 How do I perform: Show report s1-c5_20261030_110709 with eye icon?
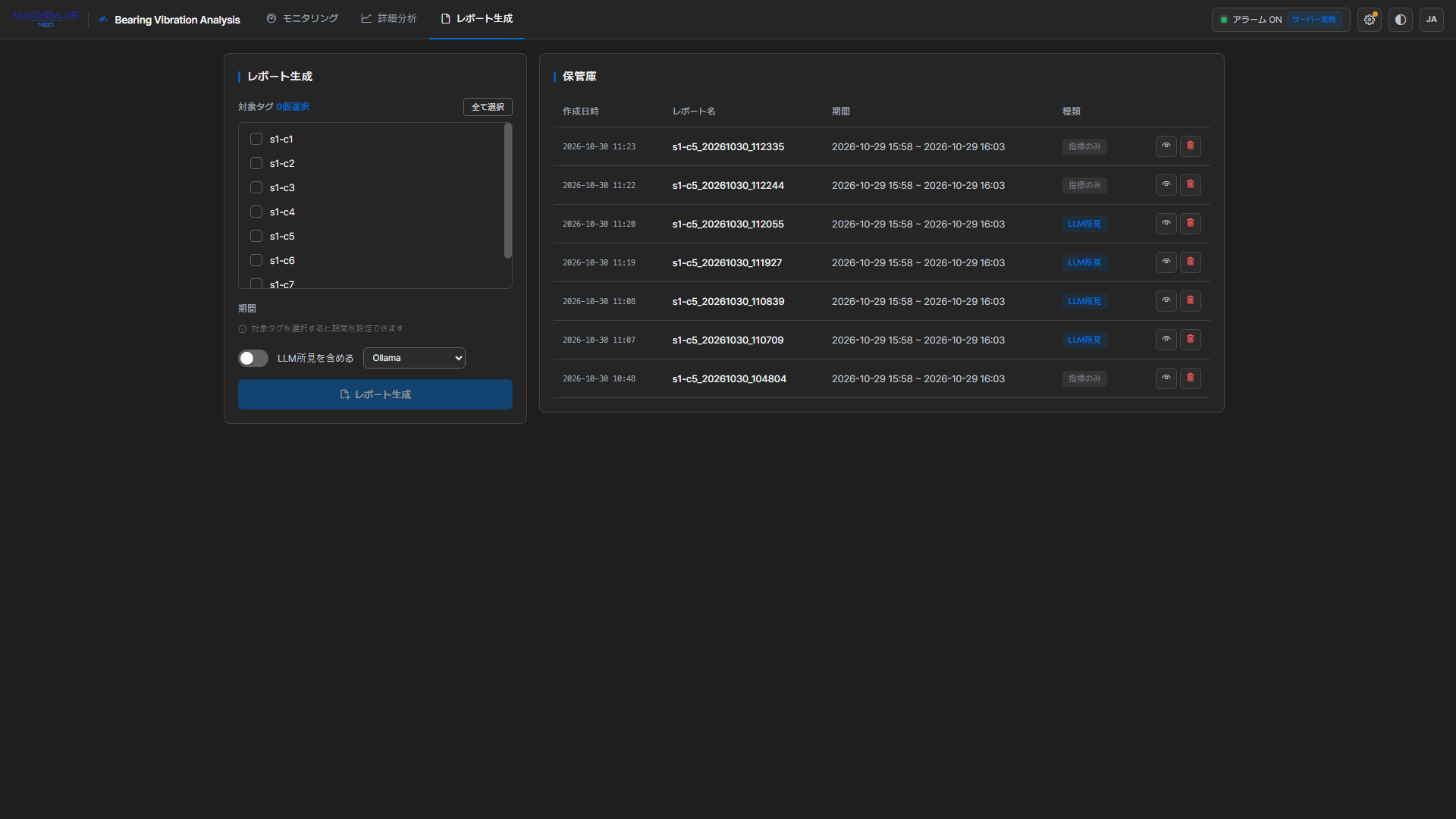(1166, 340)
